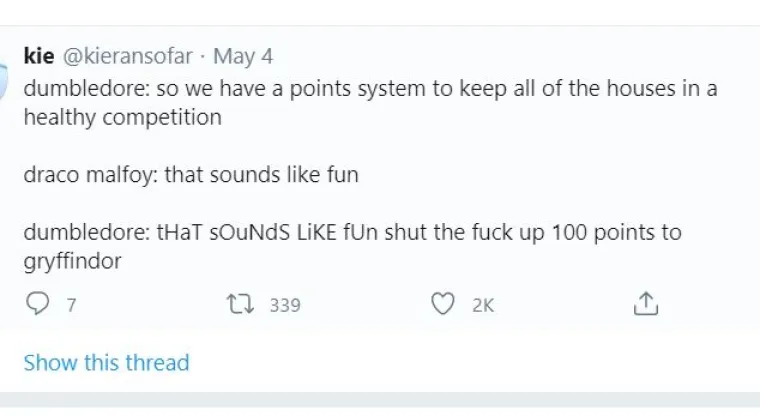
Task: Click the retweet count 339
Action: tap(285, 305)
